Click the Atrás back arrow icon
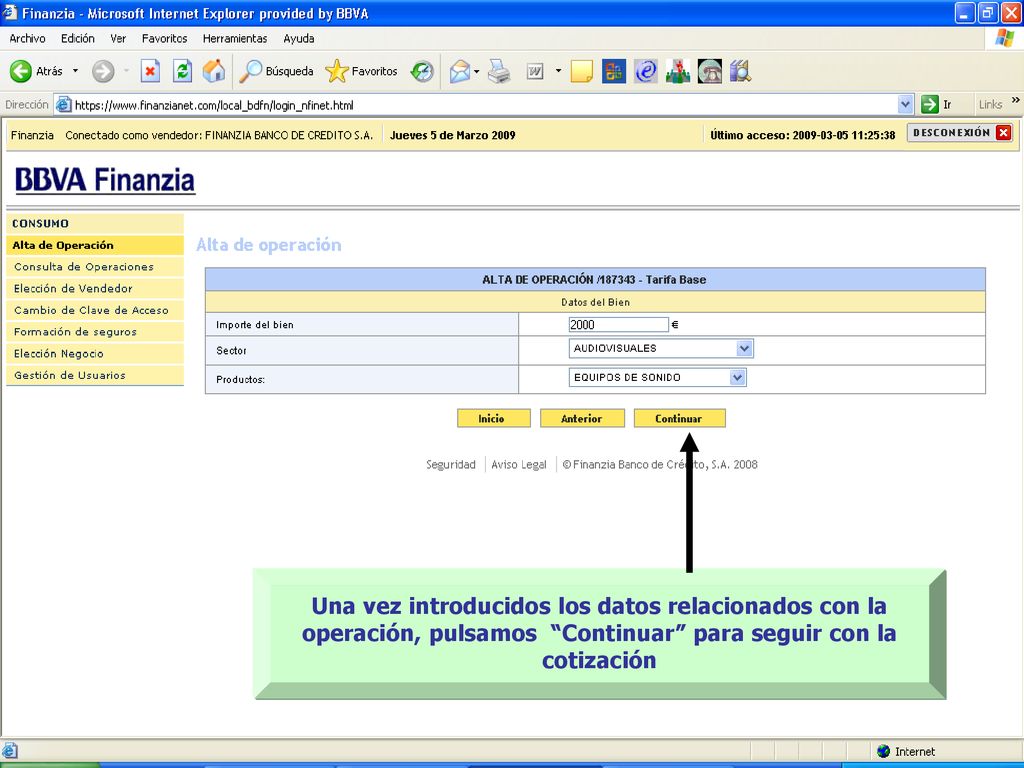This screenshot has height=768, width=1024. click(x=21, y=71)
